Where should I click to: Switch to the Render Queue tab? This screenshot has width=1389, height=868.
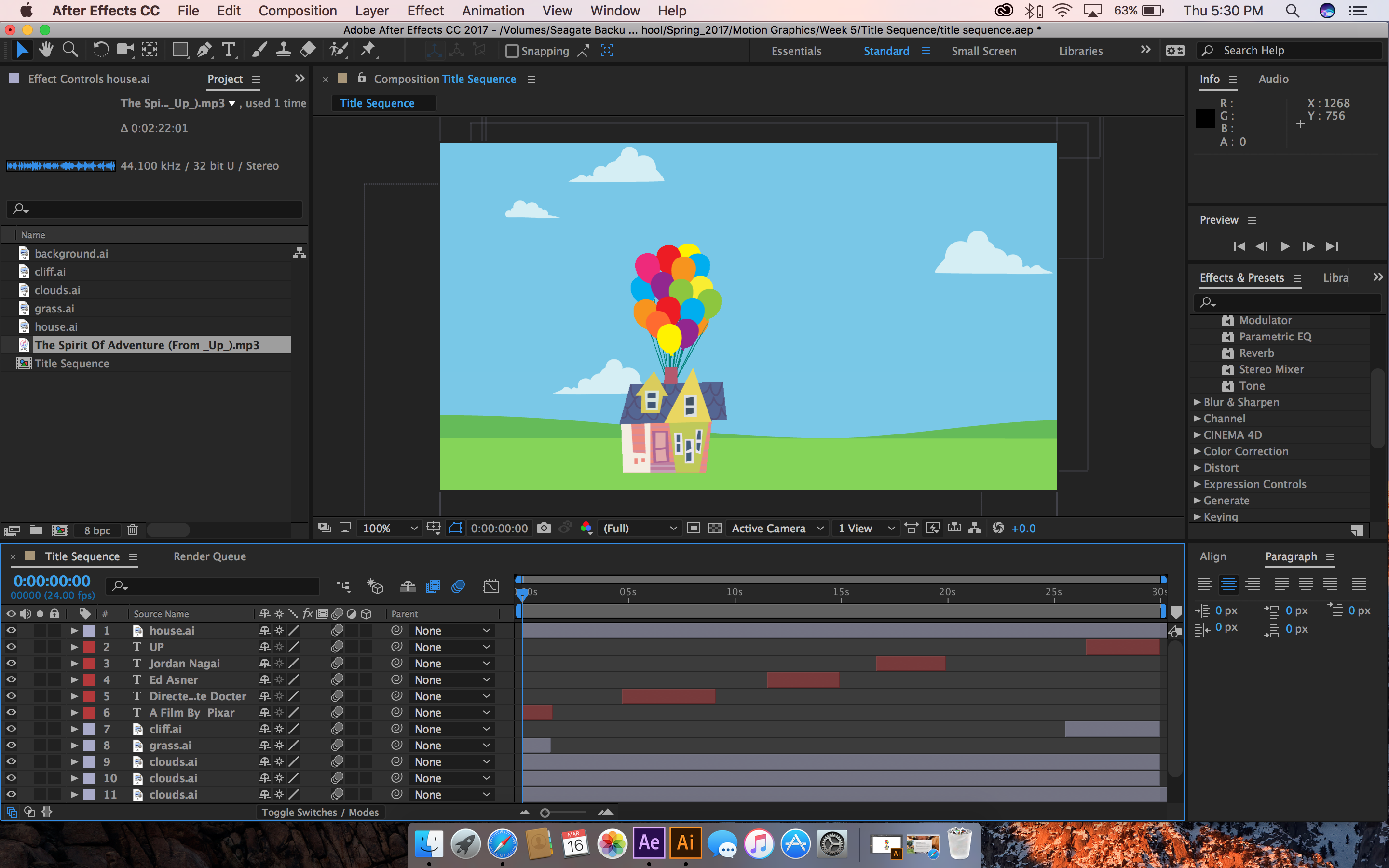209,556
